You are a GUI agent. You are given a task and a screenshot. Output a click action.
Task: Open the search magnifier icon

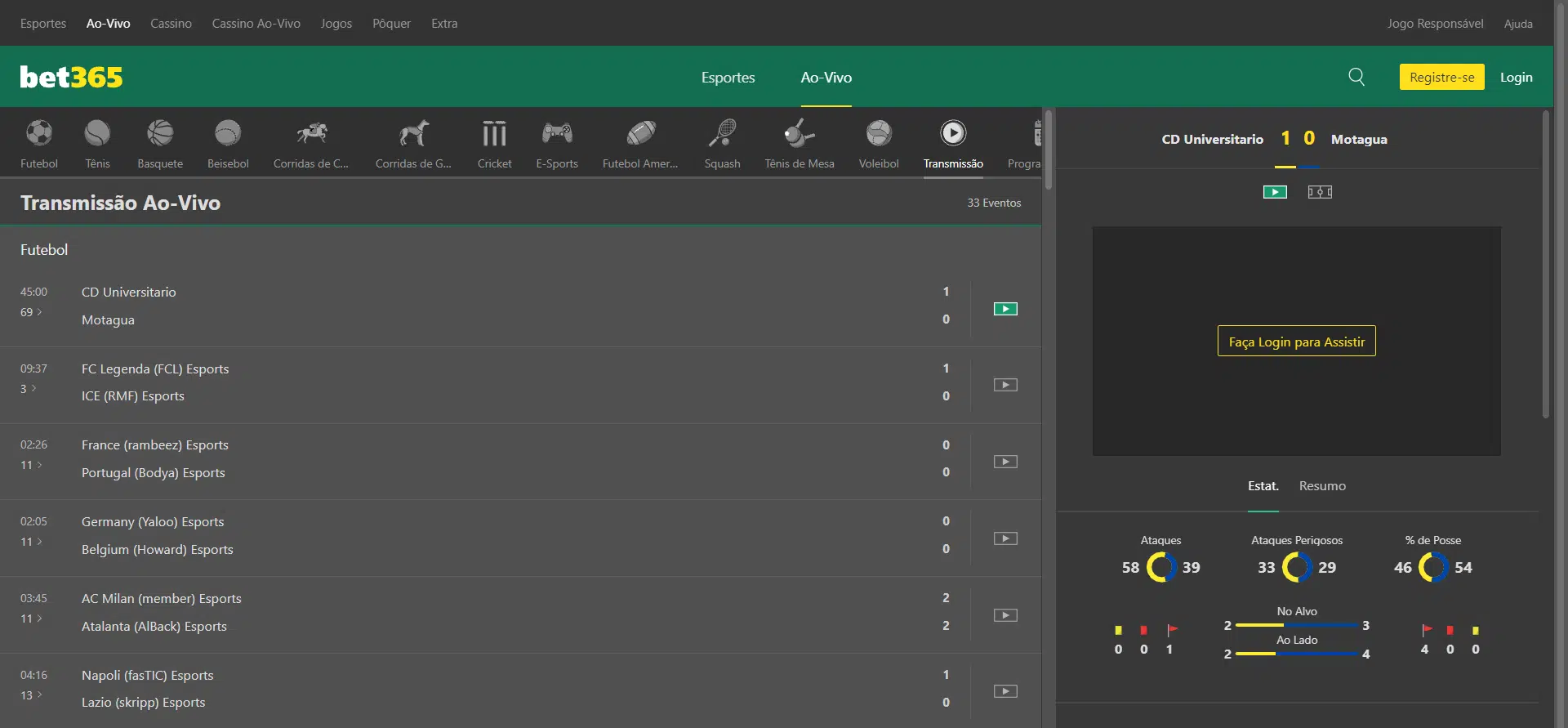[x=1356, y=77]
